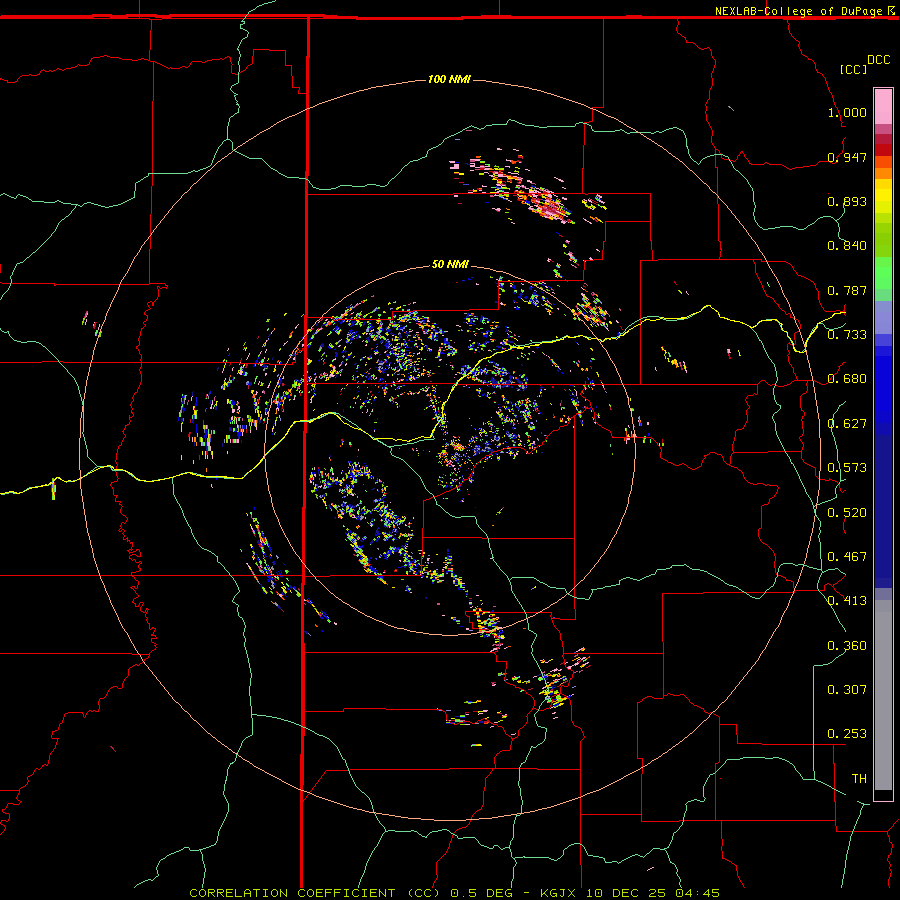Screen dimensions: 900x900
Task: Click the DCC legend title
Action: pos(878,60)
